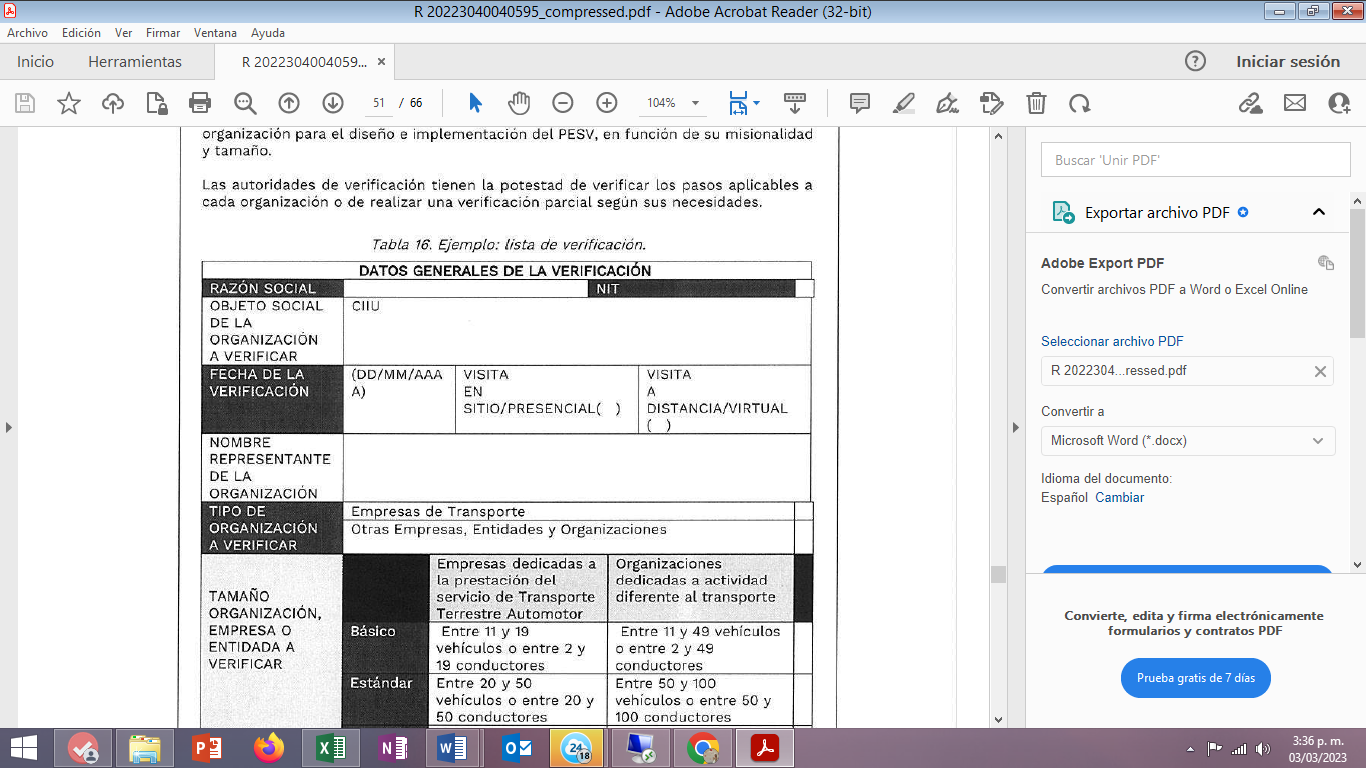Zoom out with the minus icon
The image size is (1366, 768).
pos(563,103)
